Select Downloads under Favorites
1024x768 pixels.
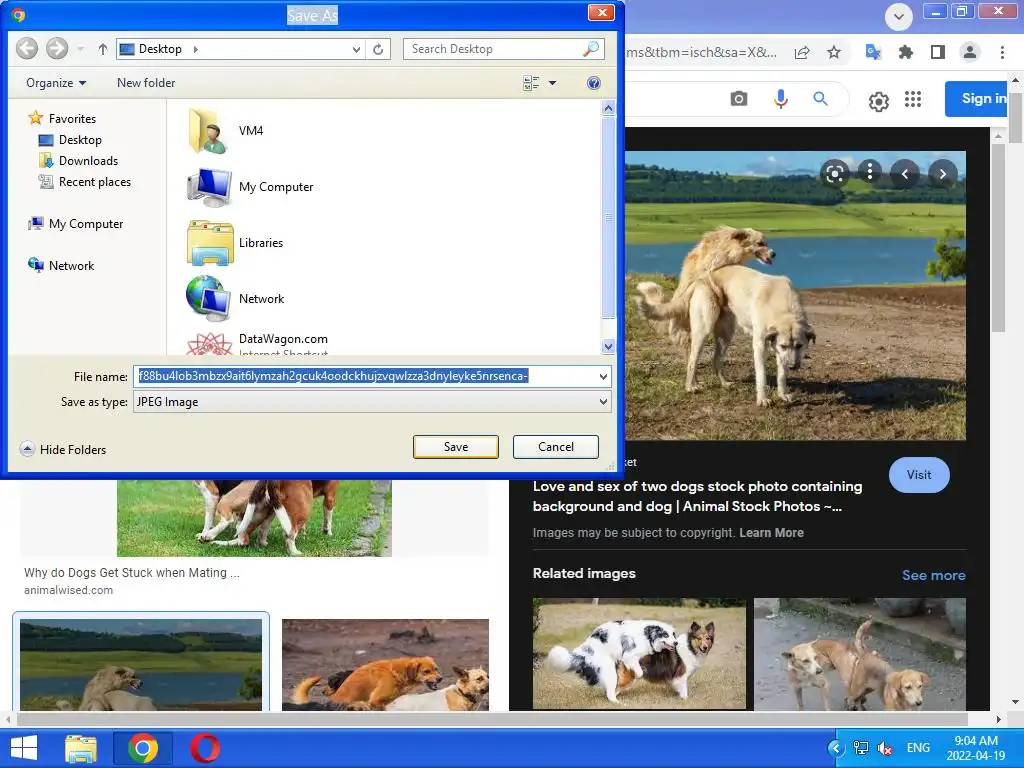[x=78, y=161]
